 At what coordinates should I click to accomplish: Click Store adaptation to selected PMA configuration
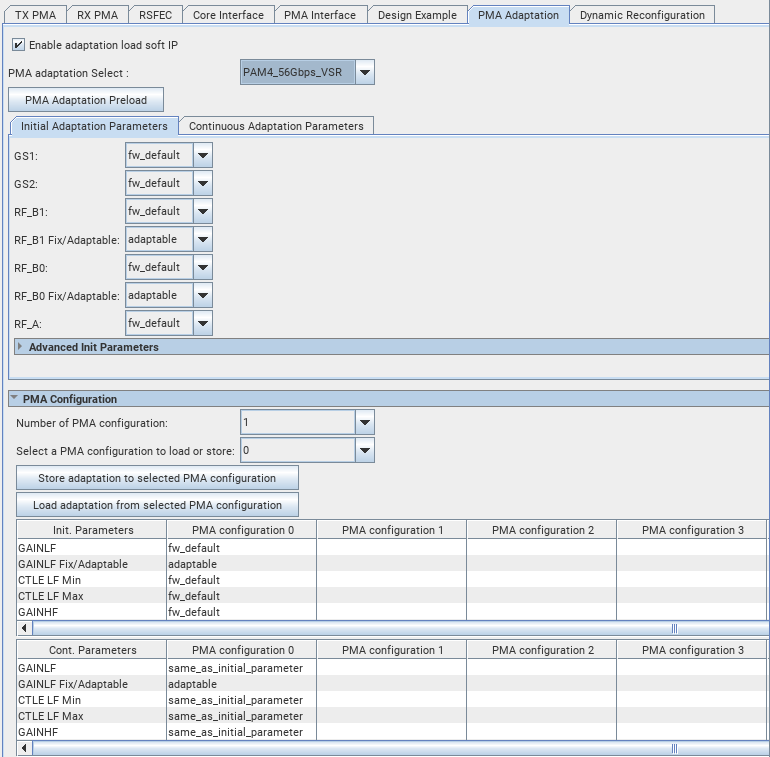(x=157, y=478)
